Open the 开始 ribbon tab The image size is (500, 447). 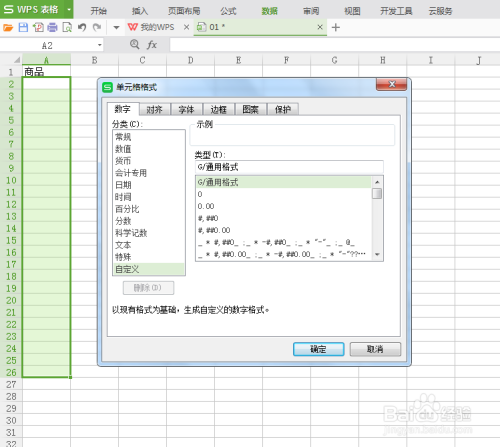click(99, 11)
